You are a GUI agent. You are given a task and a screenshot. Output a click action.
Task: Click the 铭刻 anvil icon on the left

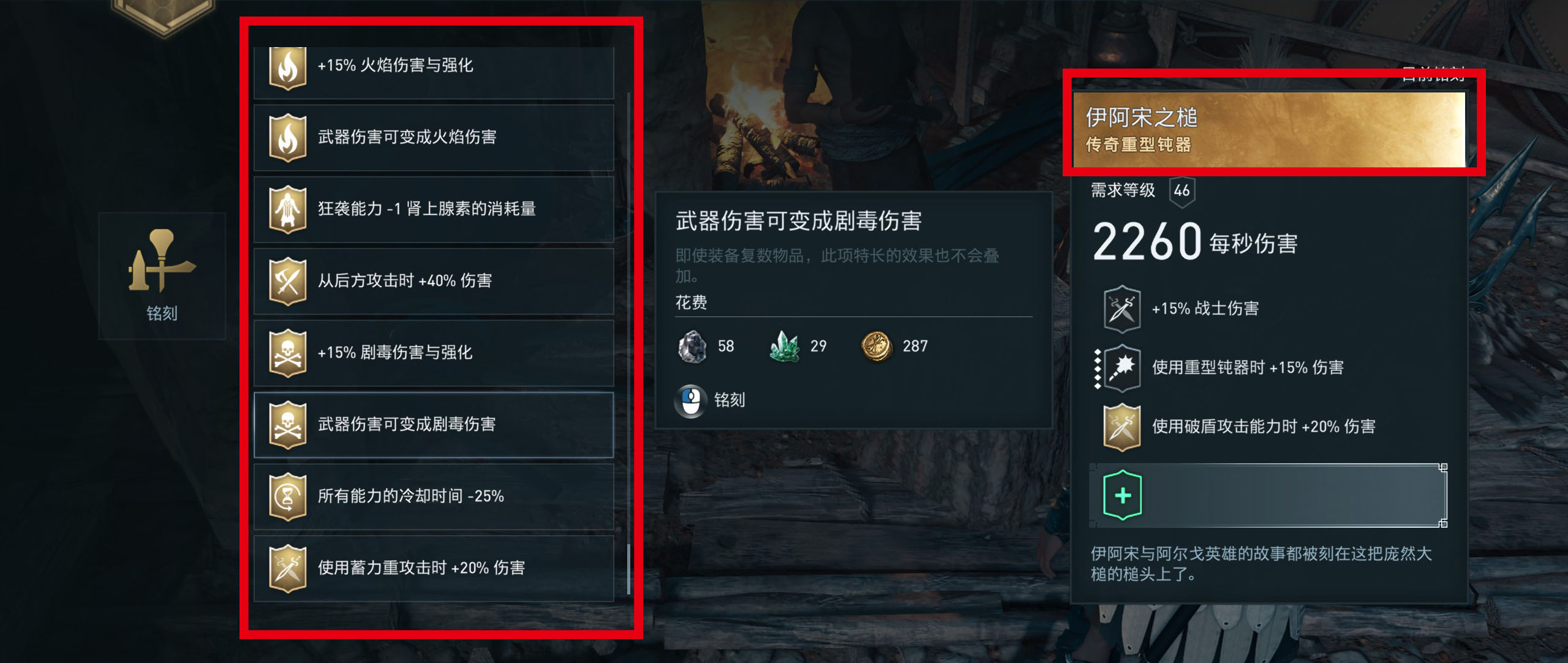162,261
